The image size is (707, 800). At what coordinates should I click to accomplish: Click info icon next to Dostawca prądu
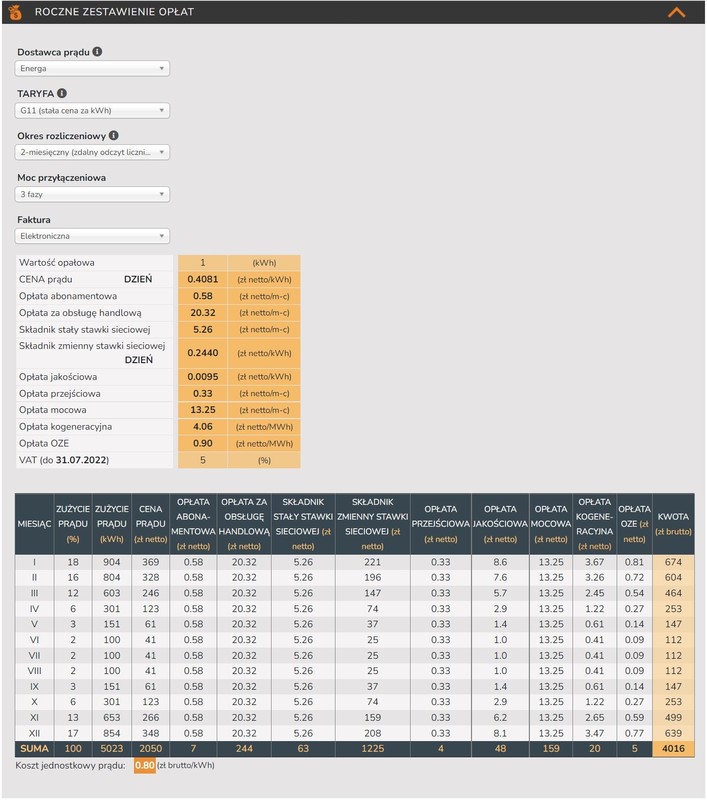tap(97, 50)
